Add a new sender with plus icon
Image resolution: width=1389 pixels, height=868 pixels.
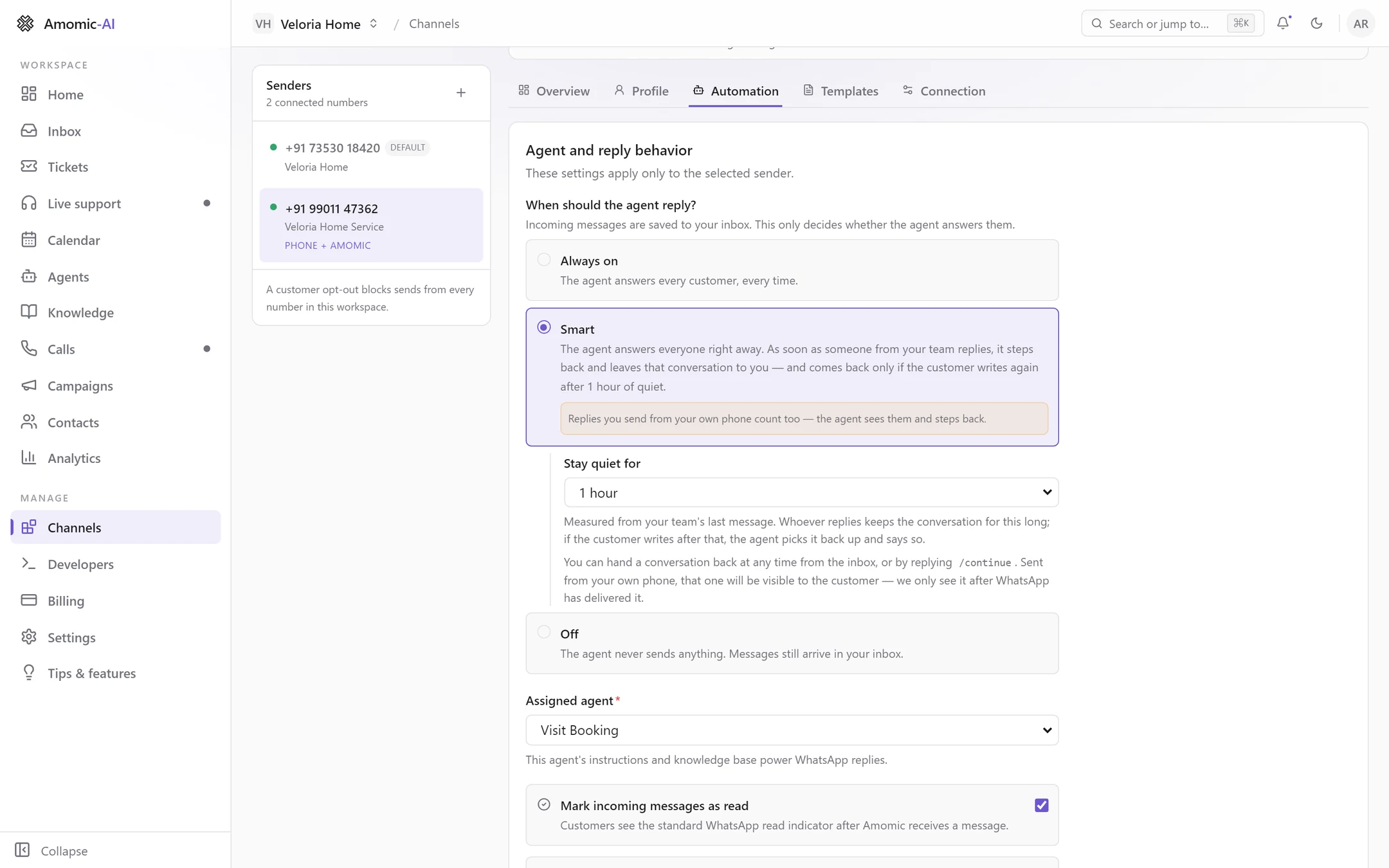[x=461, y=93]
